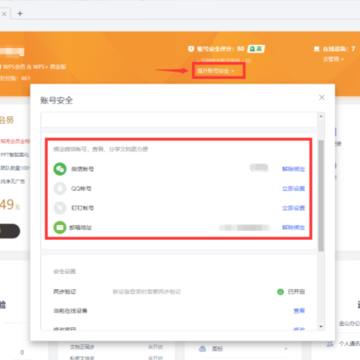Click the grey DingTalk account icon
The height and width of the screenshot is (360, 360).
60,208
